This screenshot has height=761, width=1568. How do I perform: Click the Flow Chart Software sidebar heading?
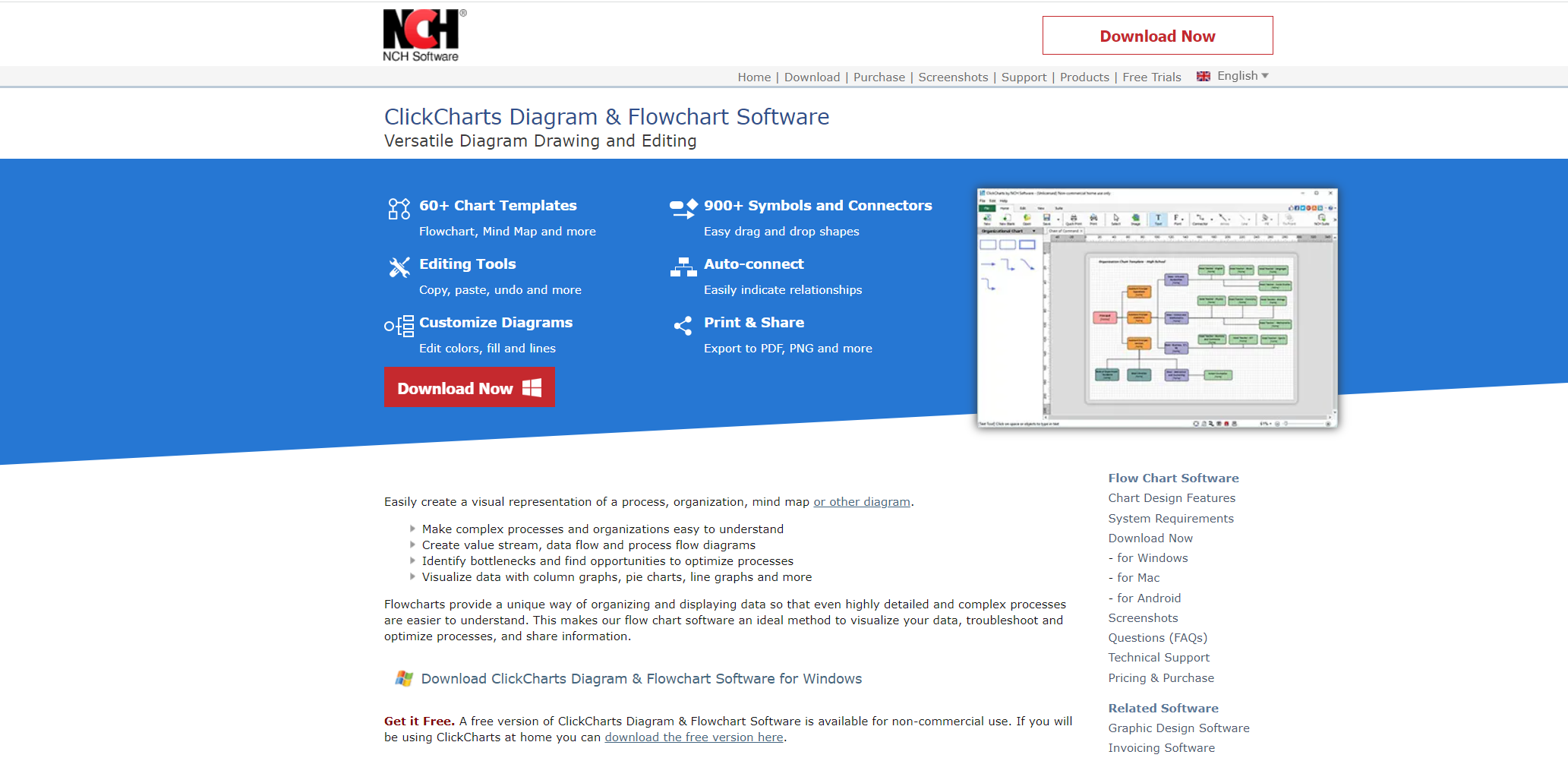1173,478
